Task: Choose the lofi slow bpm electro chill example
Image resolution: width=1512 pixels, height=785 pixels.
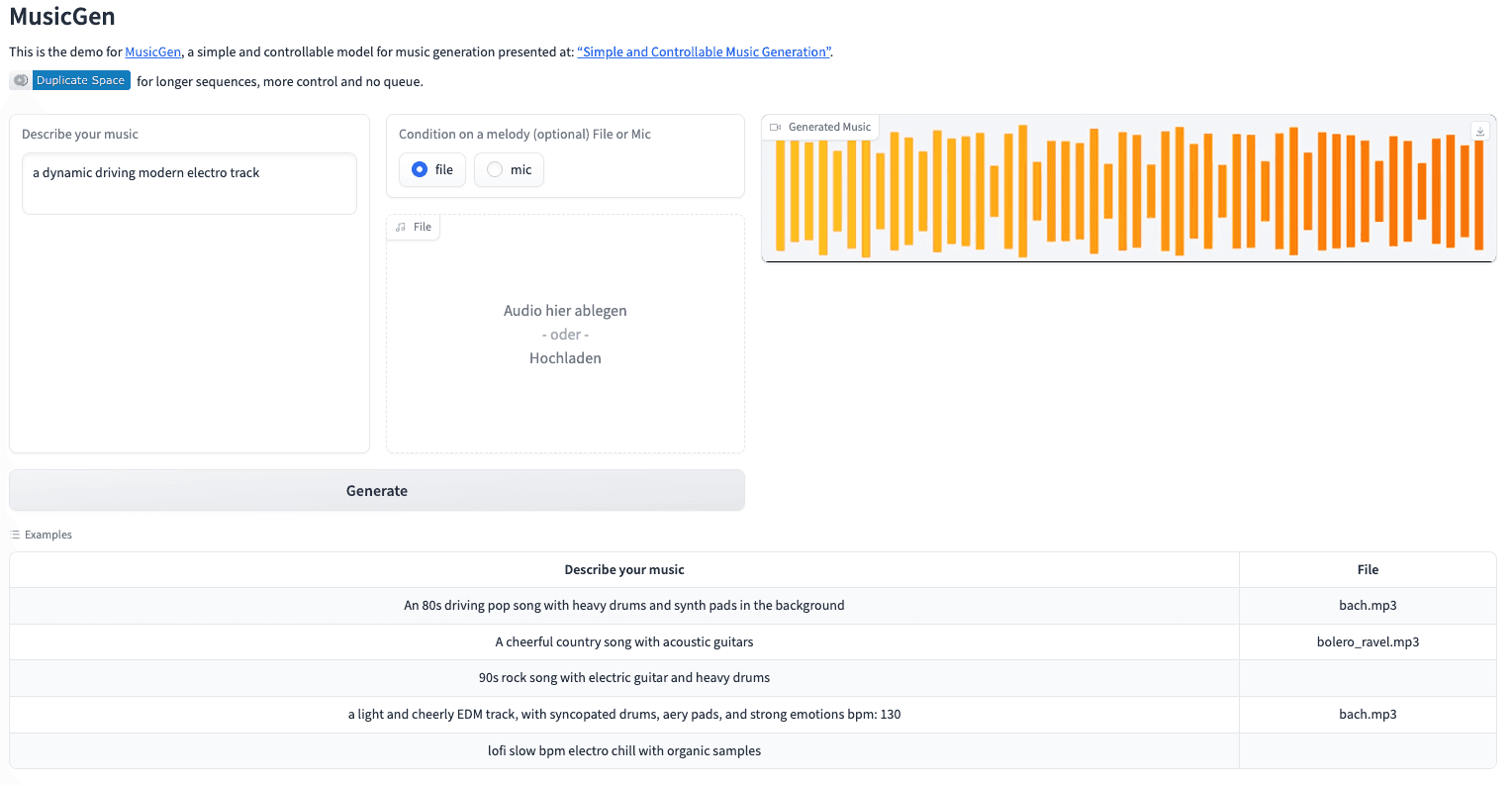Action: pyautogui.click(x=623, y=751)
